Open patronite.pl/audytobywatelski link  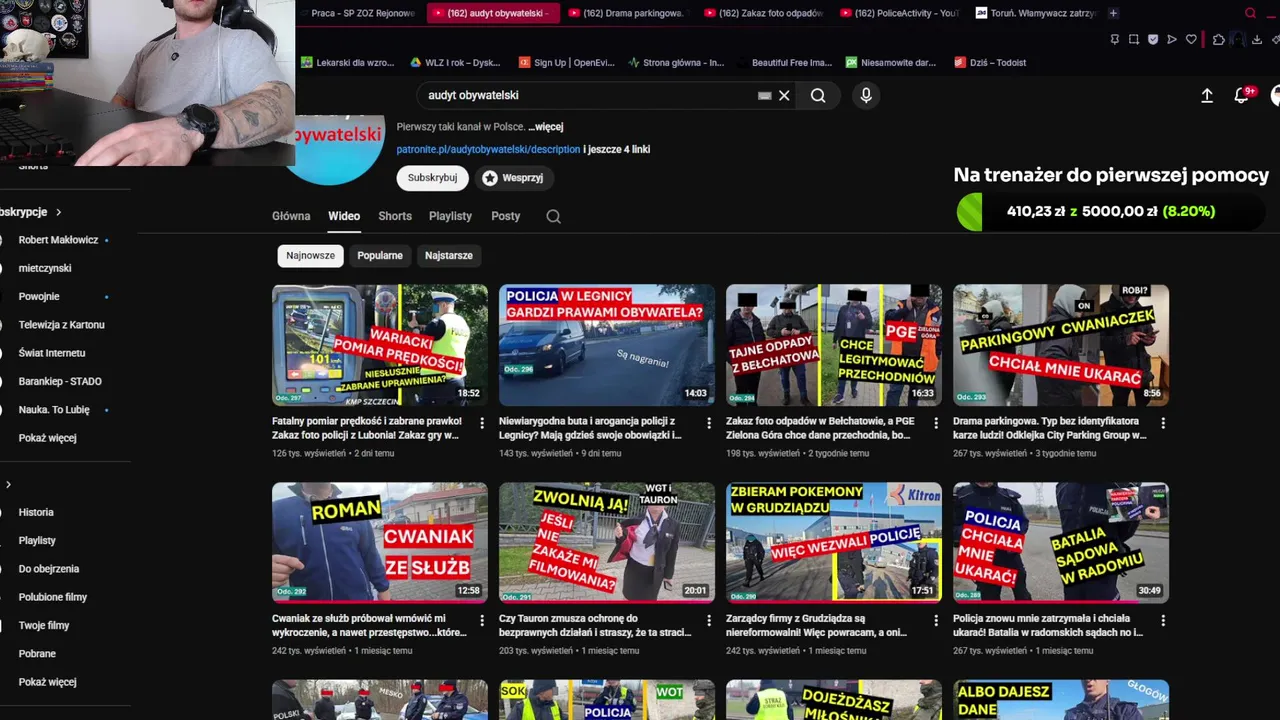click(x=488, y=149)
